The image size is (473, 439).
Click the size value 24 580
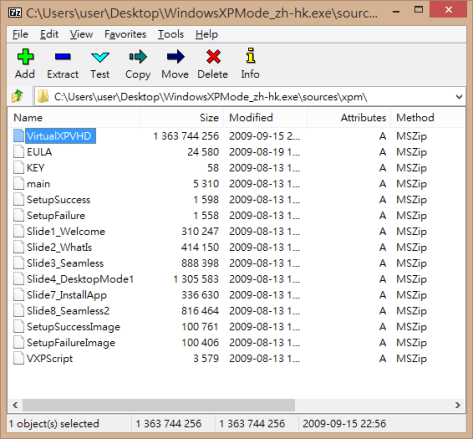(203, 152)
